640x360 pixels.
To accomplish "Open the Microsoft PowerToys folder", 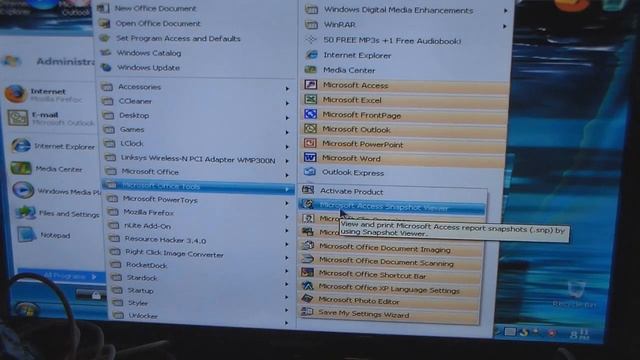I will click(199, 200).
